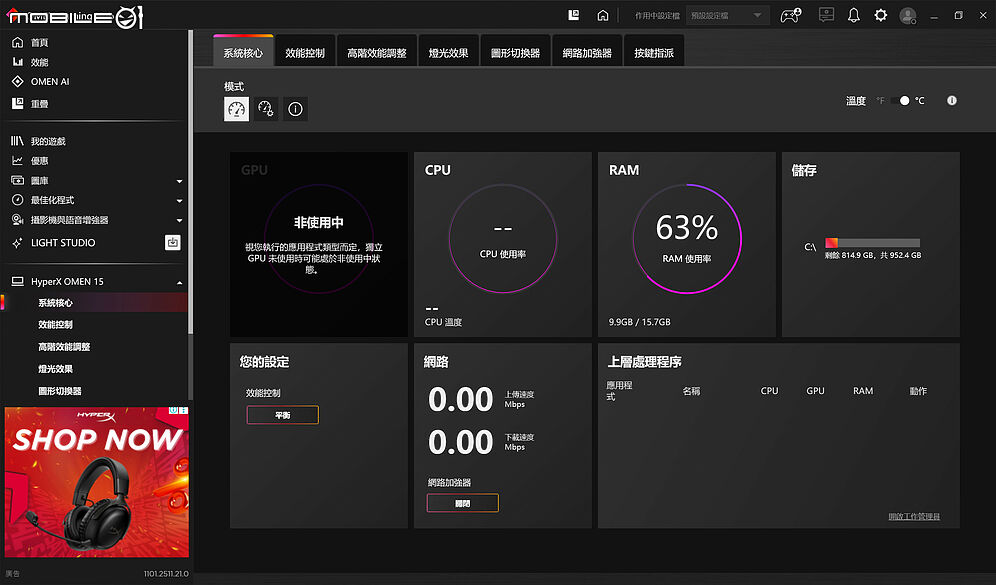This screenshot has width=996, height=585.
Task: Click the 9.9GB / 15.7GB RAM value
Action: pos(640,322)
